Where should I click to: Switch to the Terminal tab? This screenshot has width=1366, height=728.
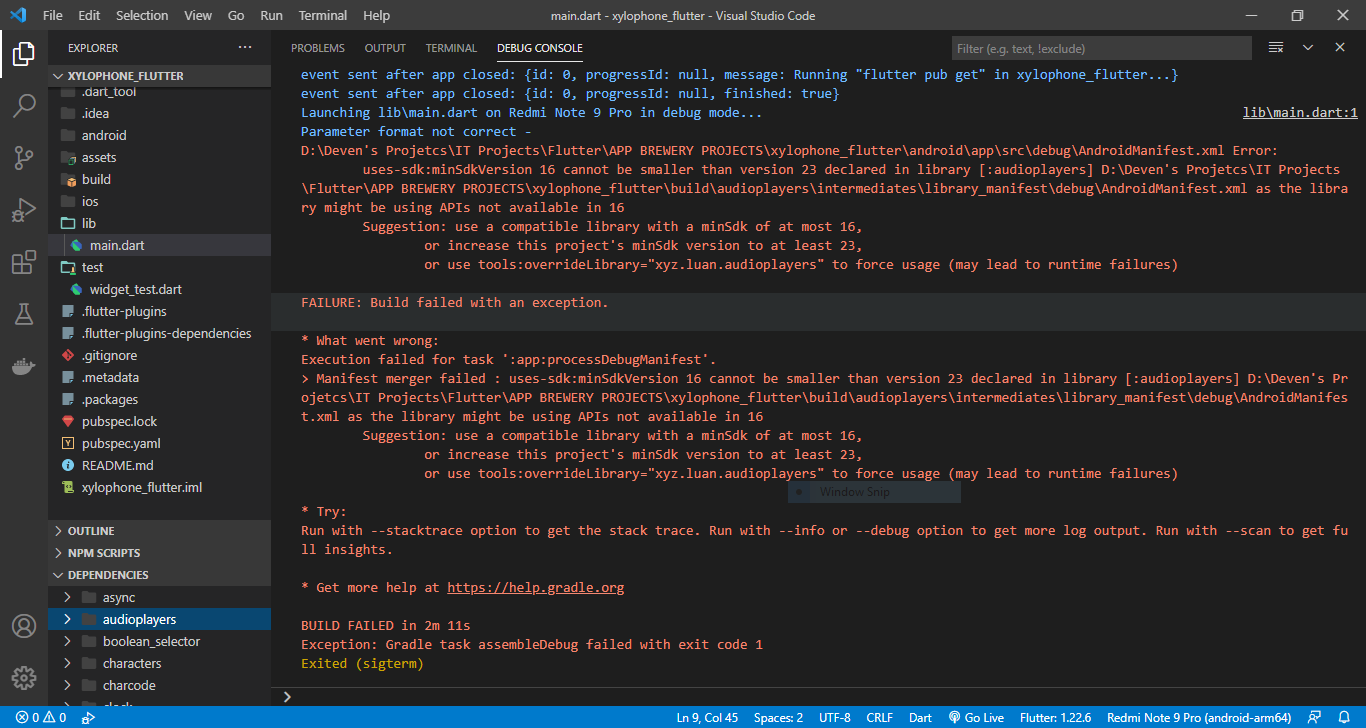click(x=451, y=48)
